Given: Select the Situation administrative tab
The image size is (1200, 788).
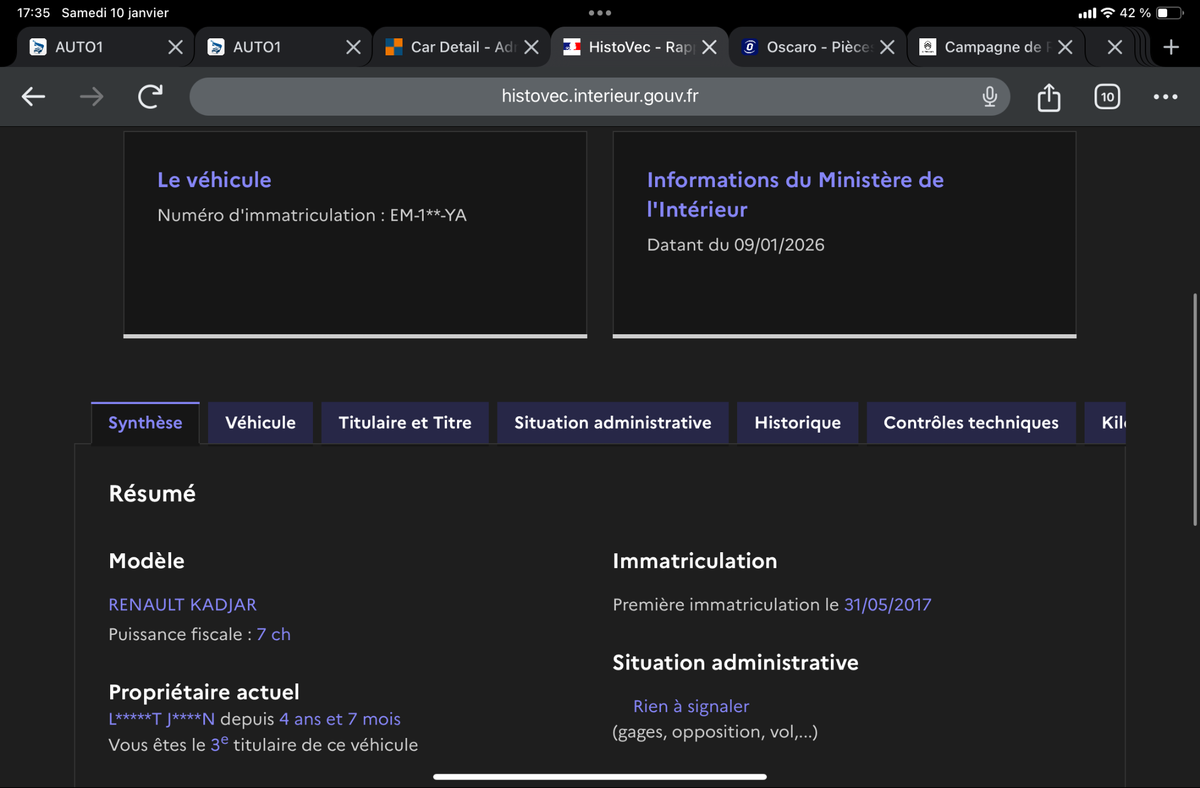Looking at the screenshot, I should click(612, 423).
